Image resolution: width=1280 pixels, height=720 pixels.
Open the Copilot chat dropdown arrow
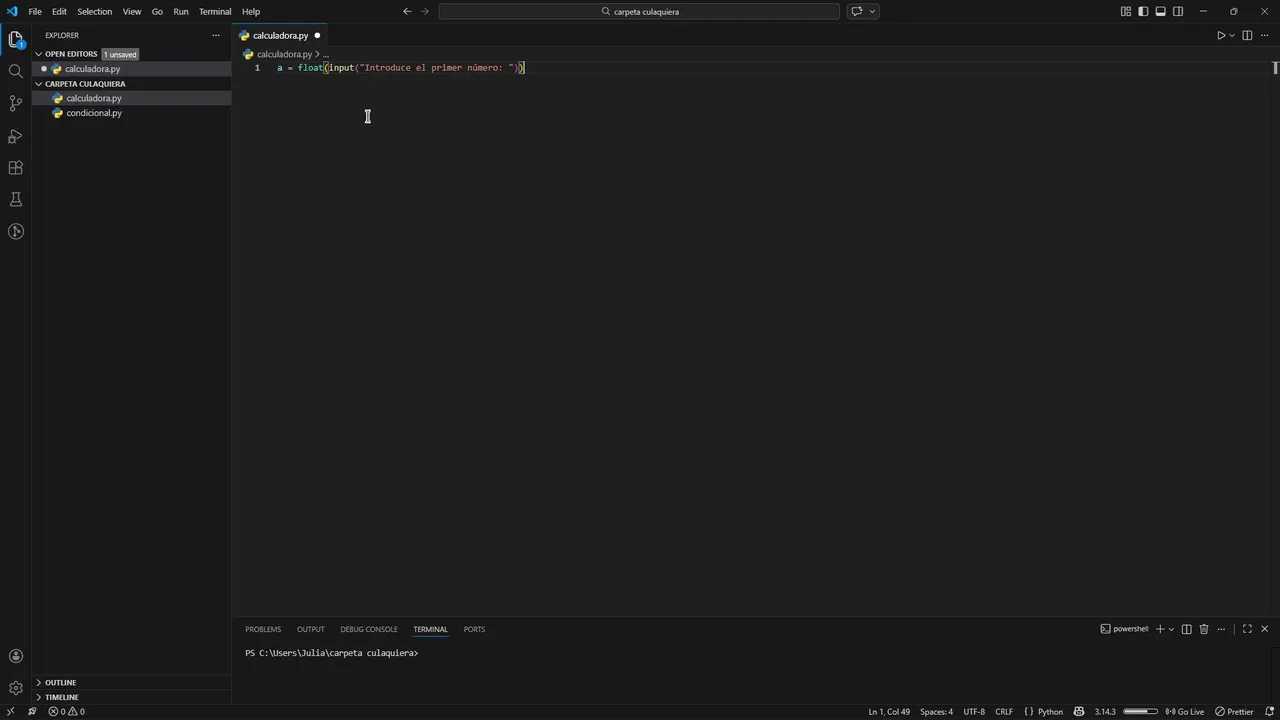click(873, 11)
